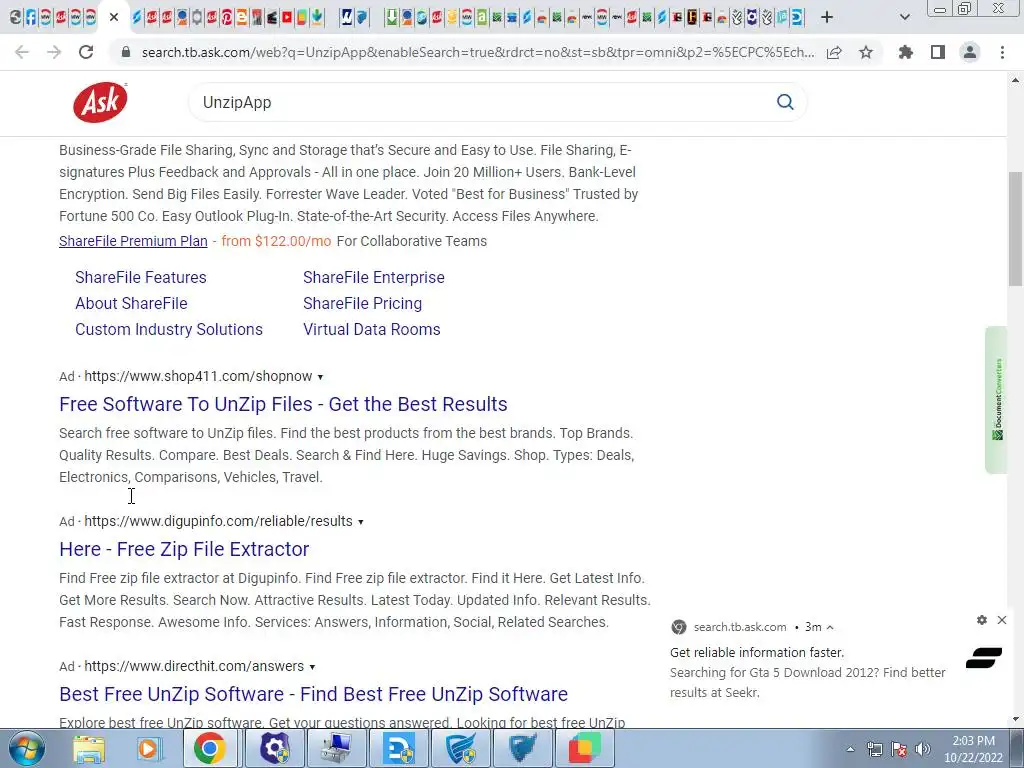Bookmark this page with star icon
Screen dimensions: 1024x768
click(x=866, y=52)
